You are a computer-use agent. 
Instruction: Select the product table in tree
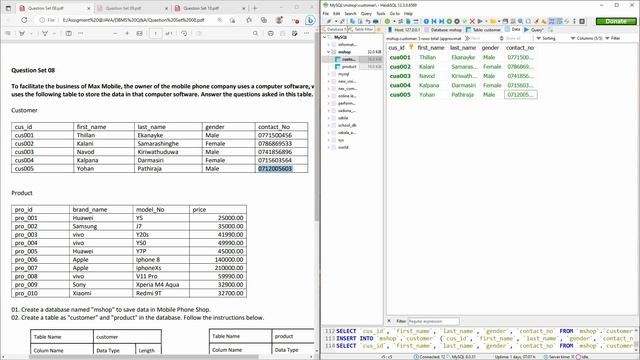click(349, 67)
